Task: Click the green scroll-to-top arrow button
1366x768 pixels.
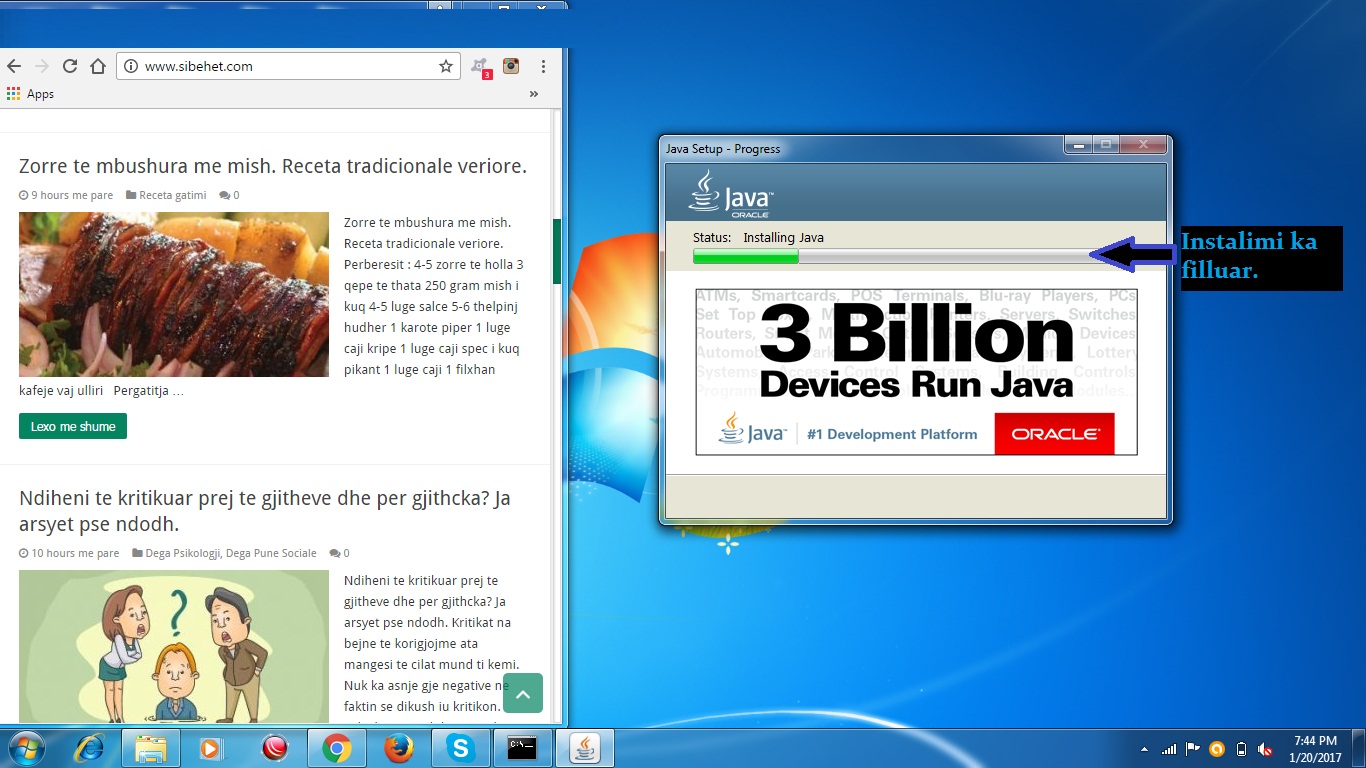Action: tap(523, 693)
